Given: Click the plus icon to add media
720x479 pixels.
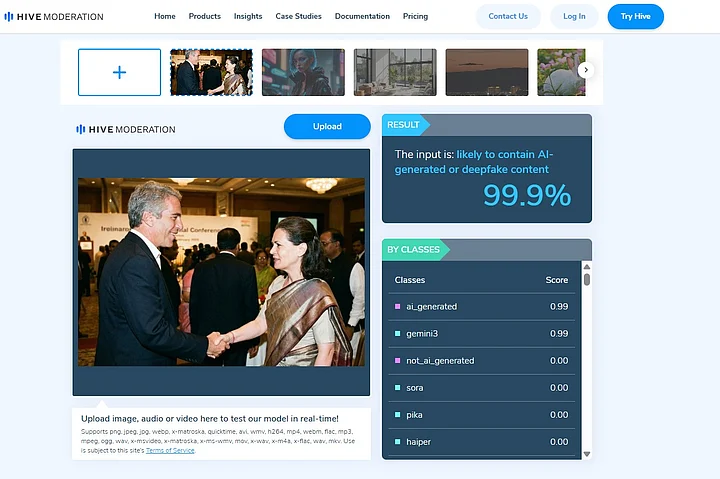Looking at the screenshot, I should tap(119, 72).
